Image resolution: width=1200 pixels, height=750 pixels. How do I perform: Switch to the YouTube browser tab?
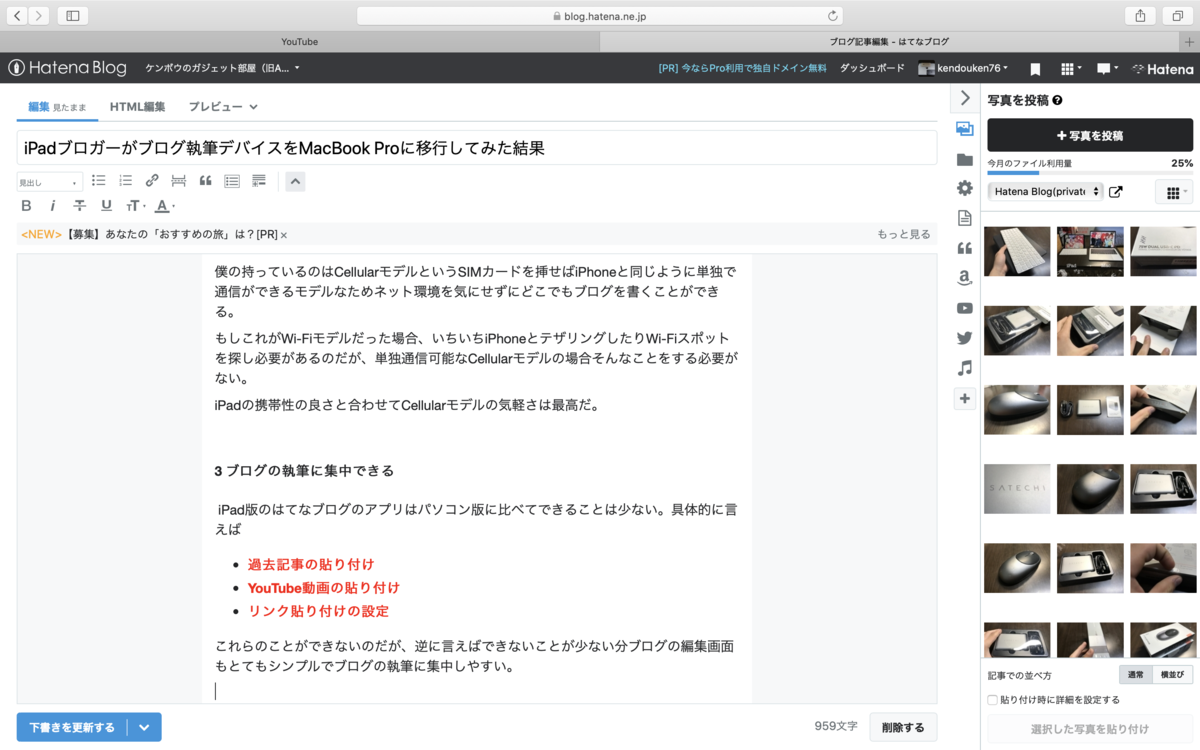(x=299, y=41)
